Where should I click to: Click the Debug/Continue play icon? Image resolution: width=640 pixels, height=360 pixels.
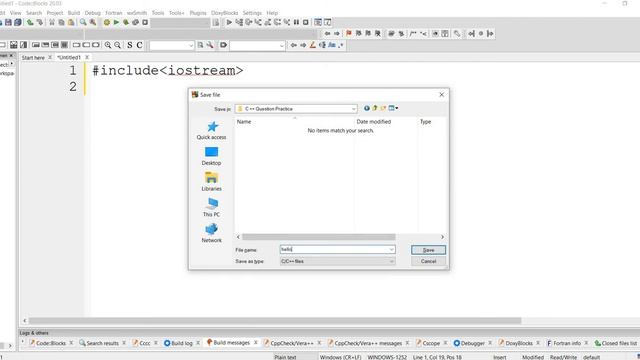[229, 22]
